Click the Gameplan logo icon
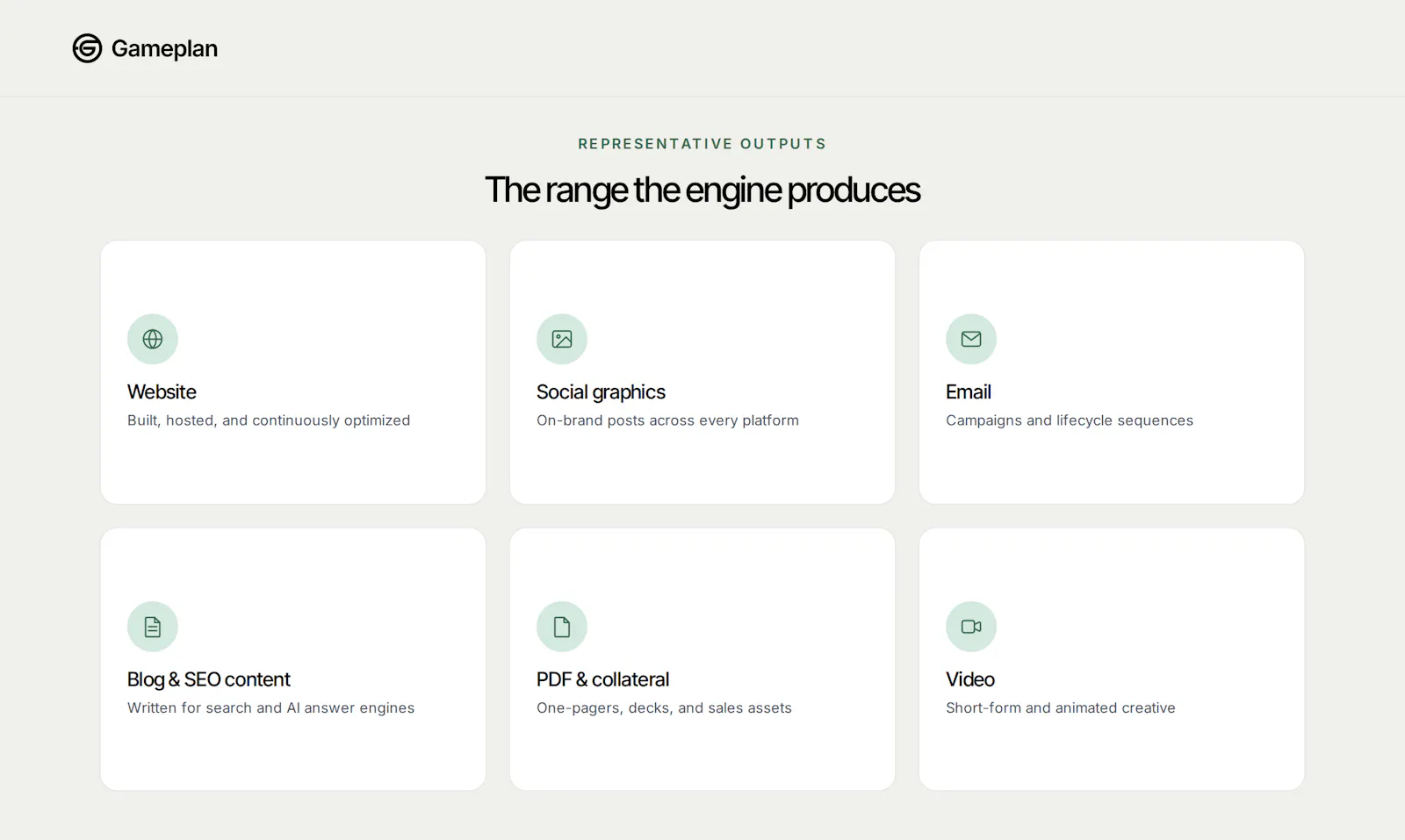 pyautogui.click(x=87, y=48)
